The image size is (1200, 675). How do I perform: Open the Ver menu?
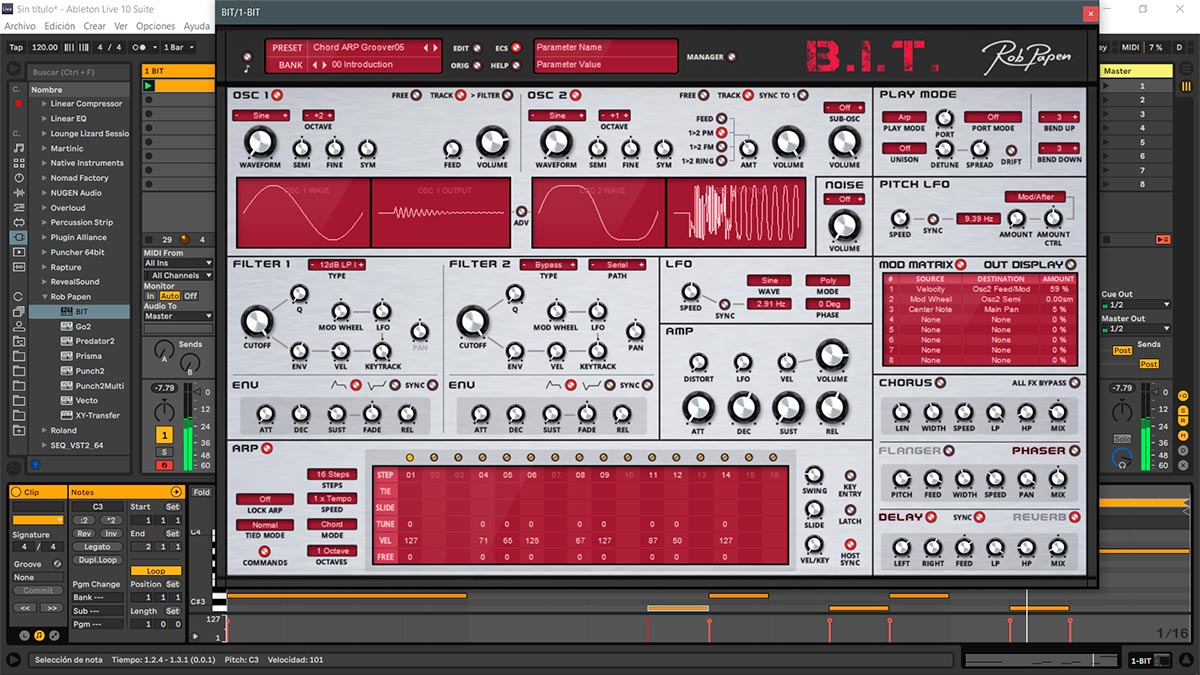(x=121, y=26)
